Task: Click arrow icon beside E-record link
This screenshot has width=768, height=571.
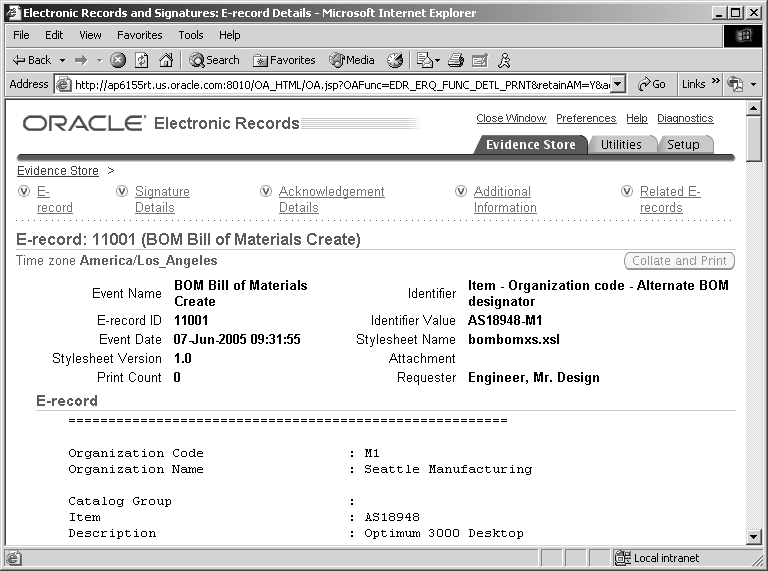Action: pos(24,191)
